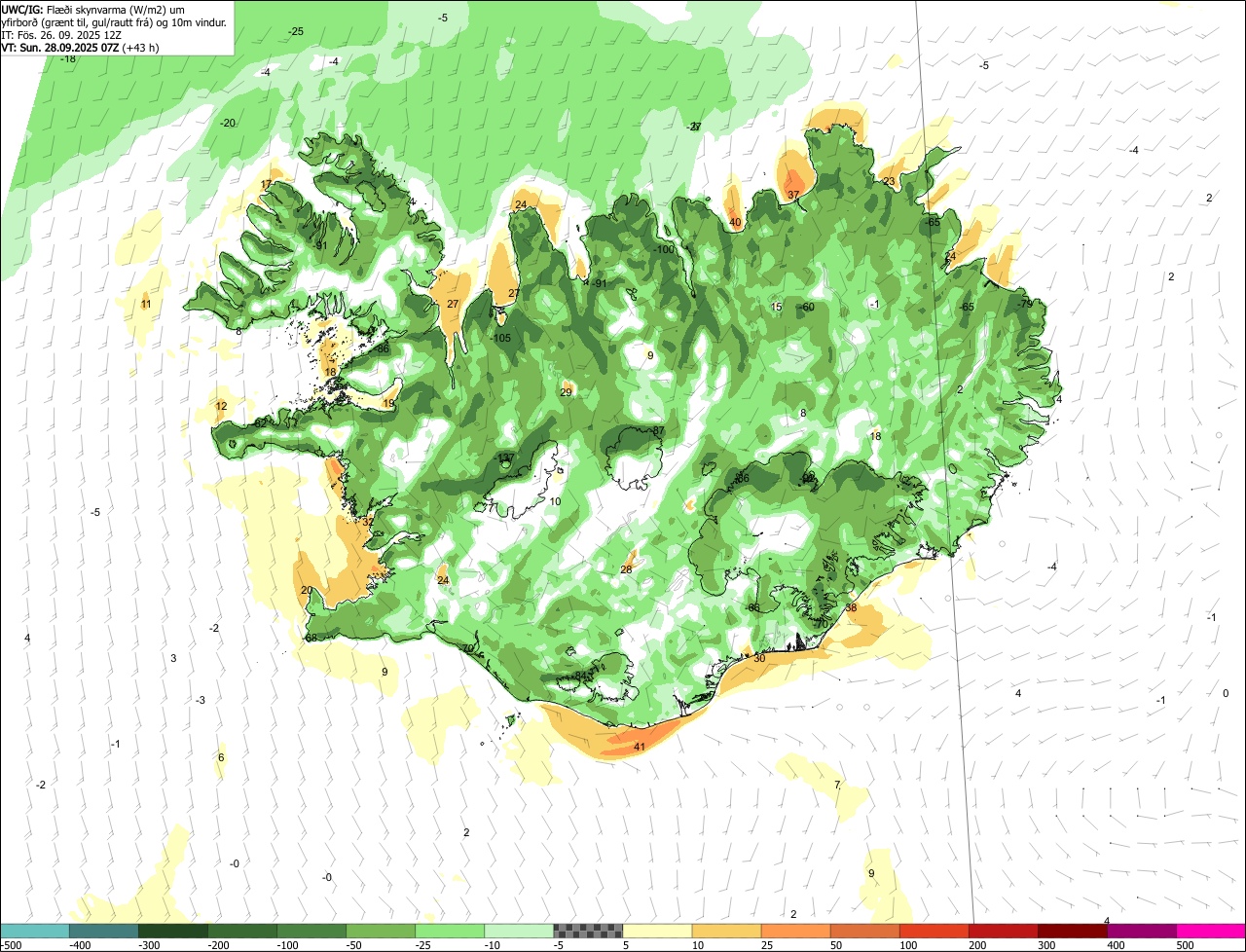
Task: Click the '30' value on the southeast coast
Action: pos(759,658)
